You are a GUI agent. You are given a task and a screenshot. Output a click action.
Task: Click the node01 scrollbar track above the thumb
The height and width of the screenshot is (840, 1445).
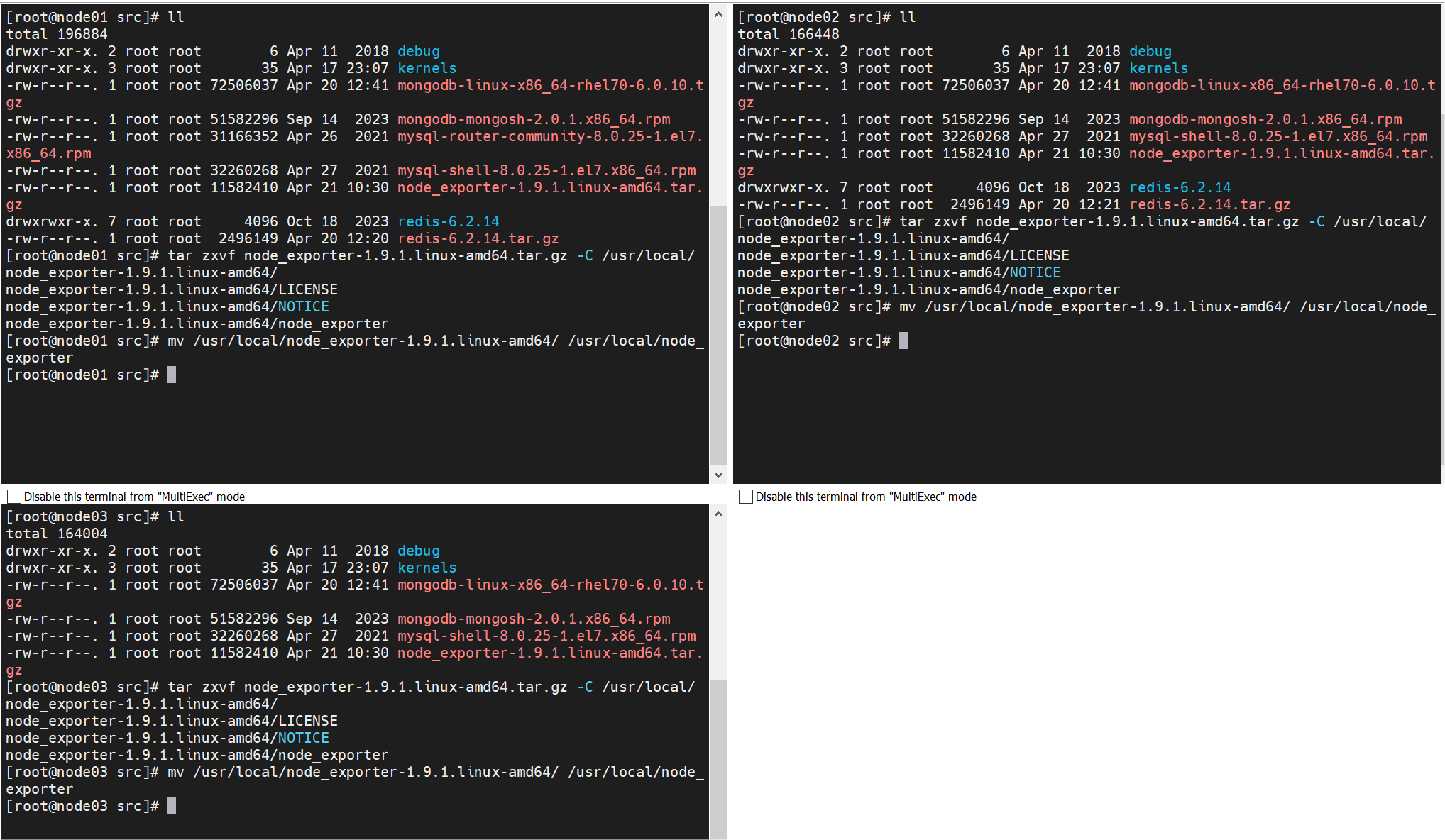pyautogui.click(x=718, y=114)
